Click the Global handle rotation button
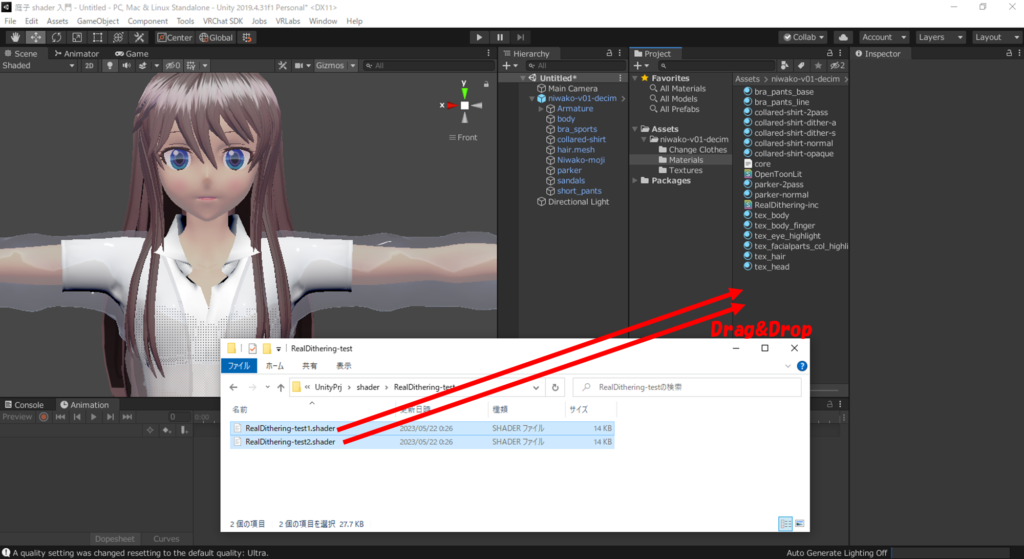 click(x=216, y=37)
